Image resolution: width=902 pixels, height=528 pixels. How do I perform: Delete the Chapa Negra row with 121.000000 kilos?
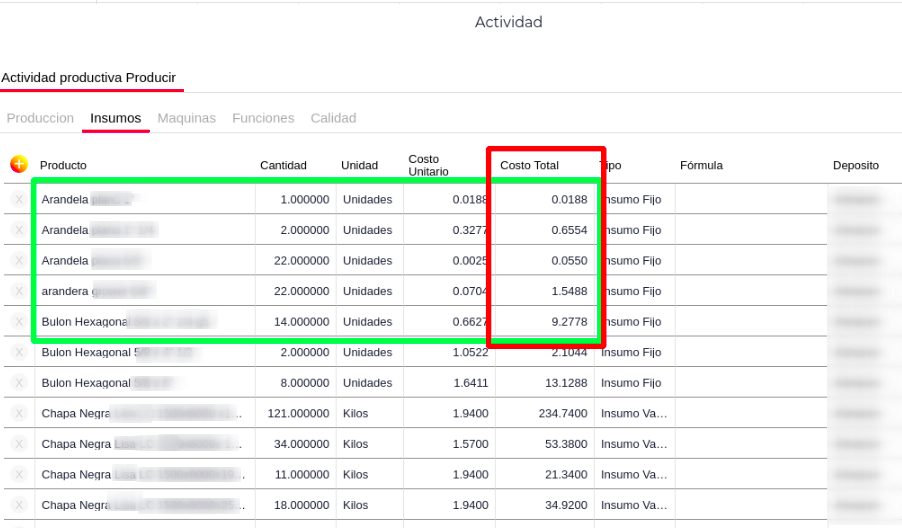[18, 413]
